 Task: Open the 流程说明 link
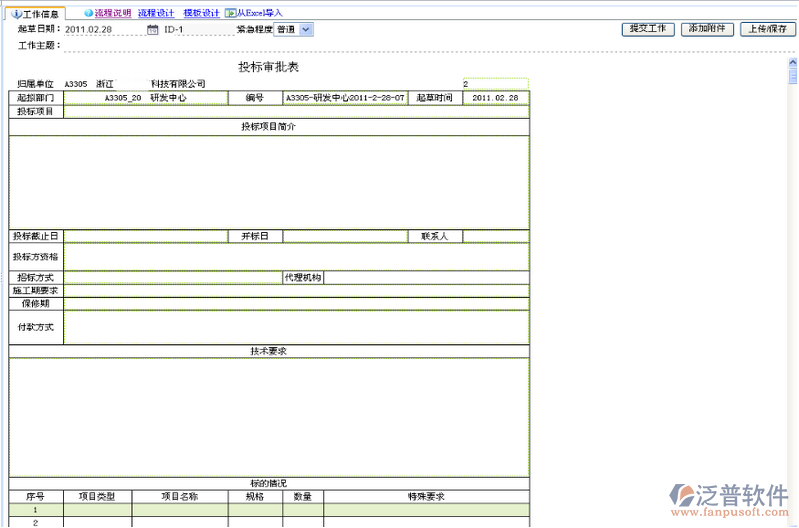click(112, 14)
